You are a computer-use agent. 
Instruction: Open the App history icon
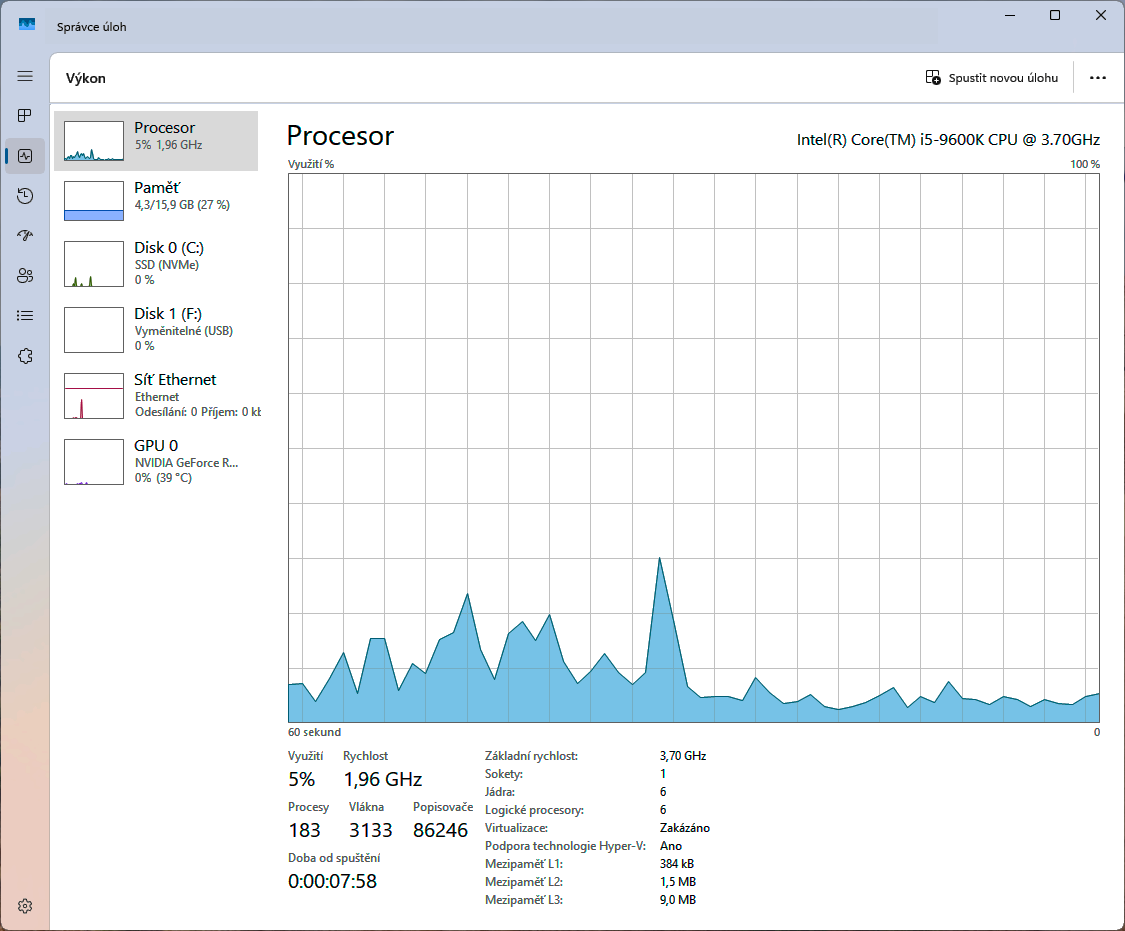click(x=25, y=196)
